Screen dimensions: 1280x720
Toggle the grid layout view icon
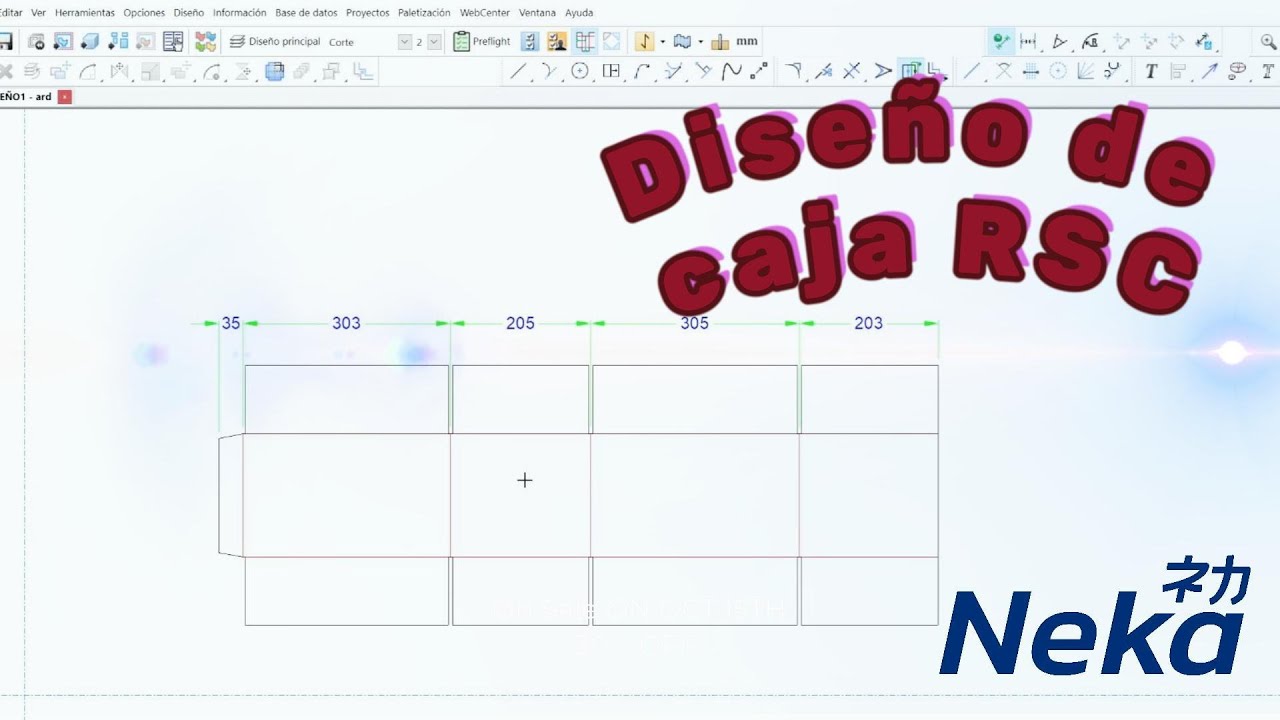tap(585, 41)
